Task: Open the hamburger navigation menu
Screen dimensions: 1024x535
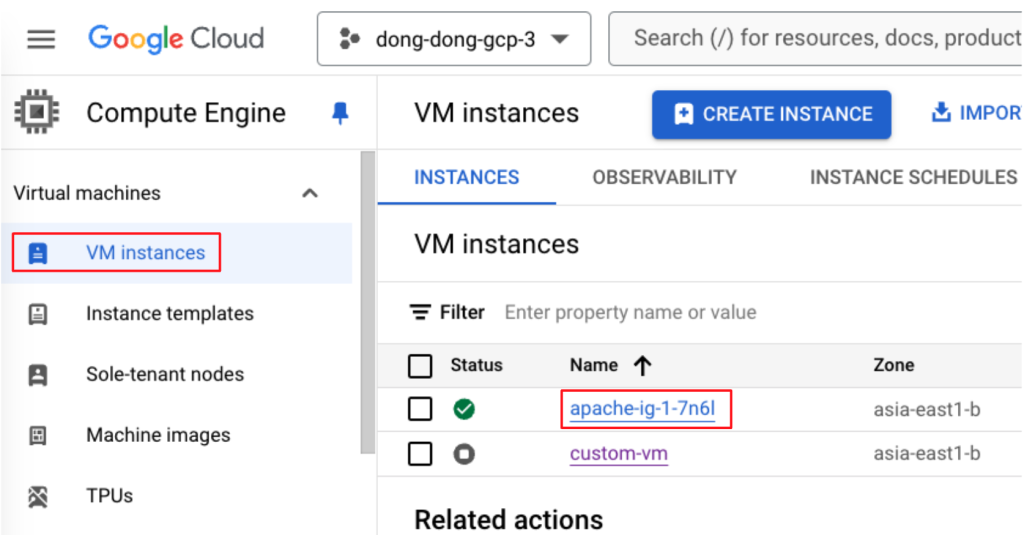Action: point(40,39)
